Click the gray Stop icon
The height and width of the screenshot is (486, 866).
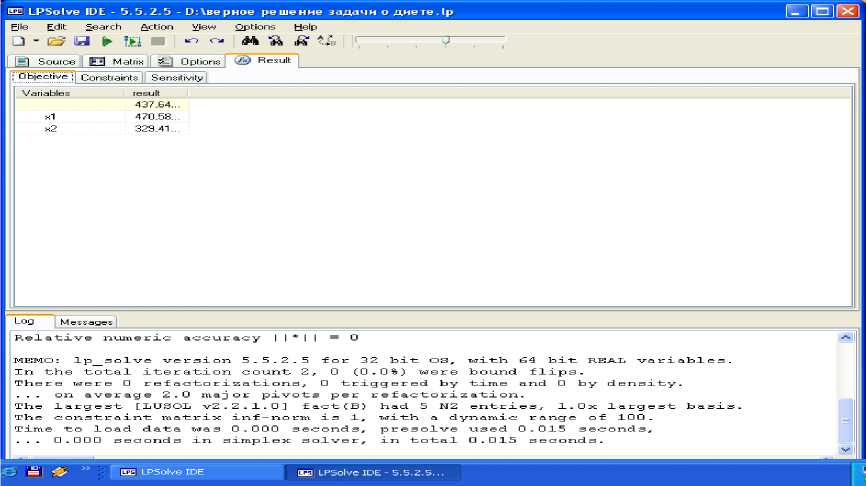pyautogui.click(x=158, y=41)
